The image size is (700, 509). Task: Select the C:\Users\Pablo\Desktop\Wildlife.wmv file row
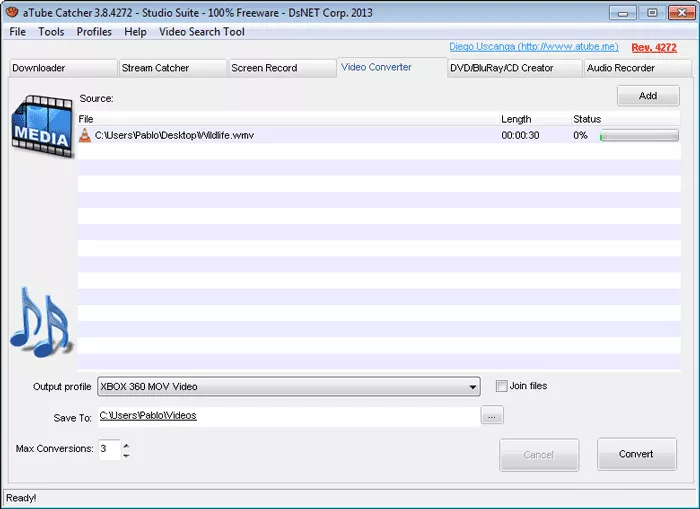click(379, 135)
